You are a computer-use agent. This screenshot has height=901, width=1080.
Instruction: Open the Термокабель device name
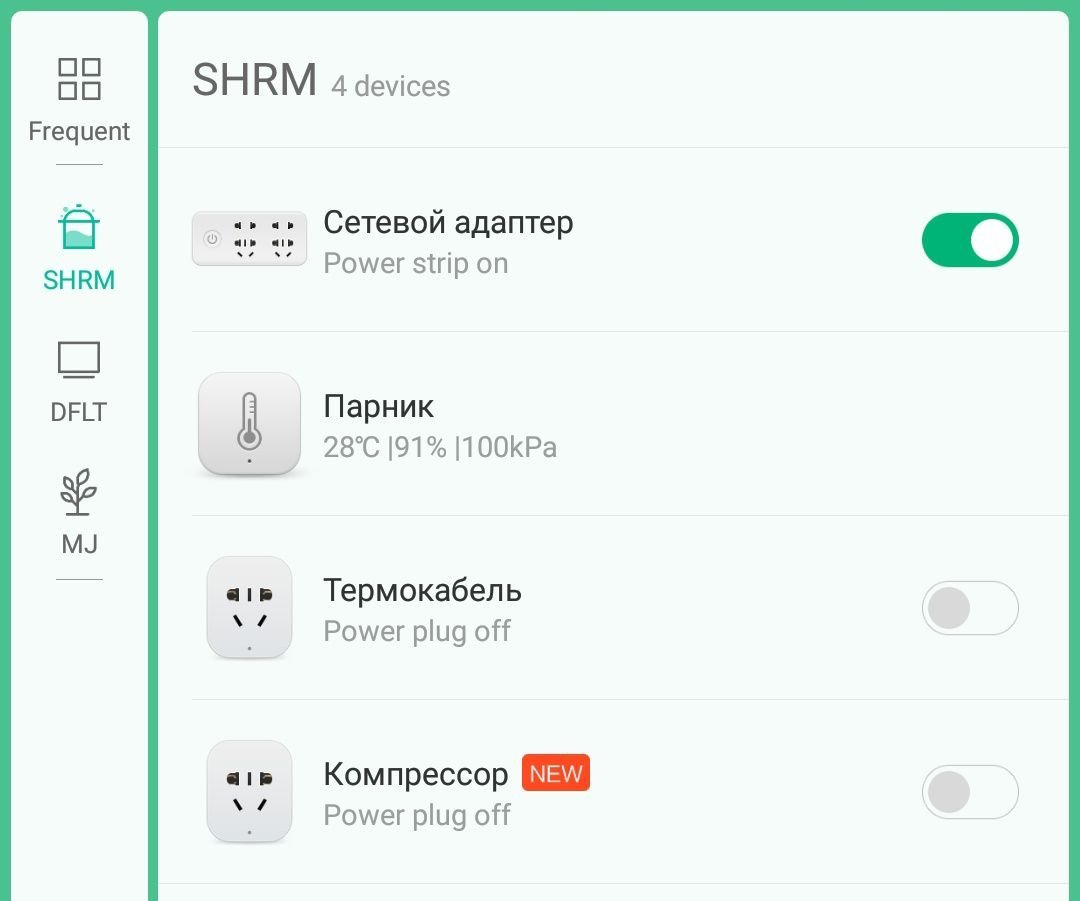[x=422, y=590]
